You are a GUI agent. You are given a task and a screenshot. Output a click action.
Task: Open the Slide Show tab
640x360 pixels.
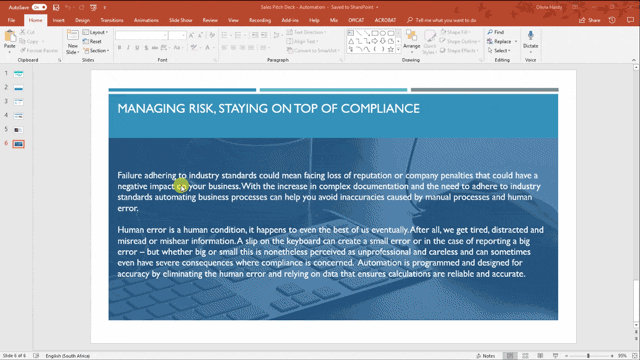click(180, 20)
